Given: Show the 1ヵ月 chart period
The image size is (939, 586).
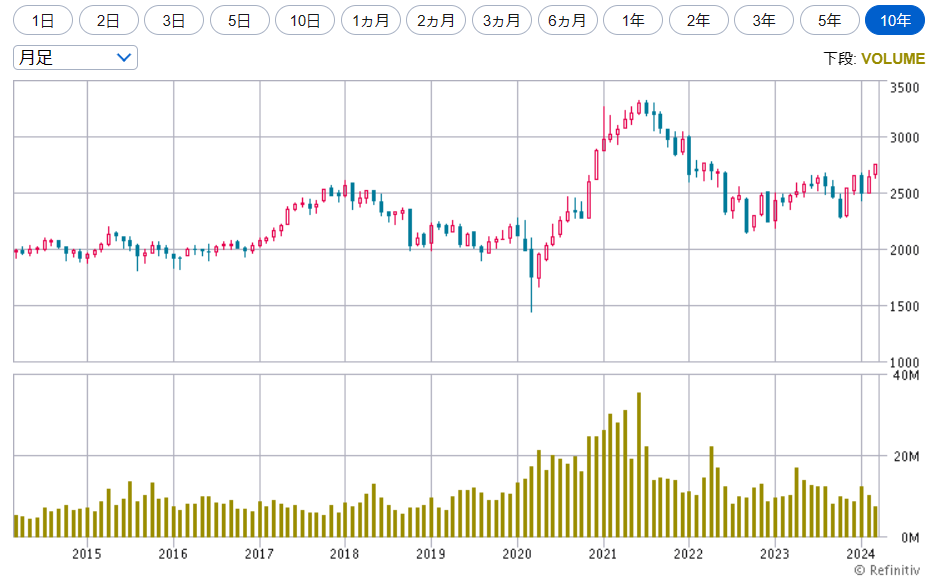Looking at the screenshot, I should point(370,20).
